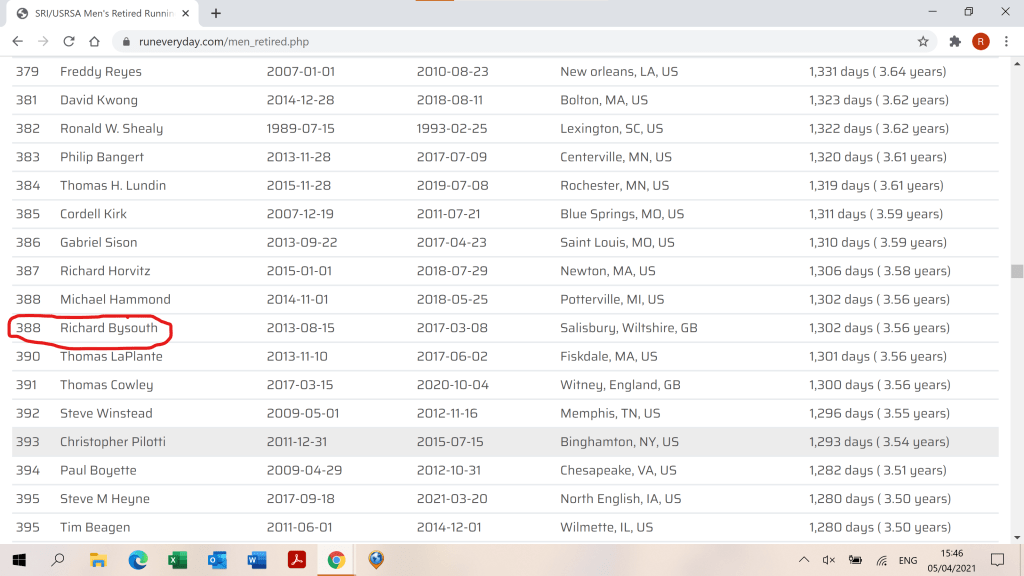Viewport: 1024px width, 576px height.
Task: Open the Chrome profile avatar
Action: (981, 41)
